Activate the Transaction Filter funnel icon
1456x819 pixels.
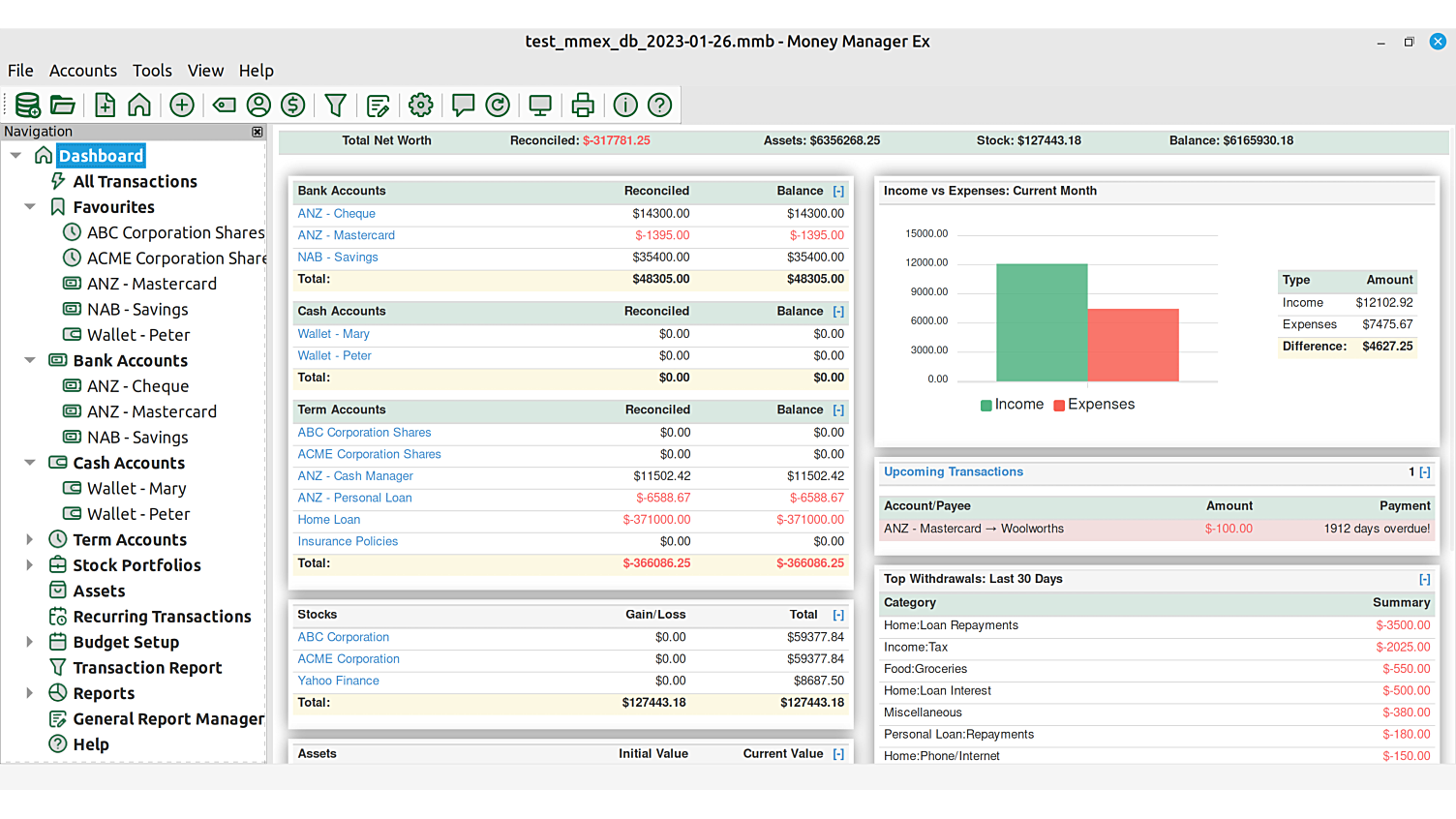click(x=335, y=105)
